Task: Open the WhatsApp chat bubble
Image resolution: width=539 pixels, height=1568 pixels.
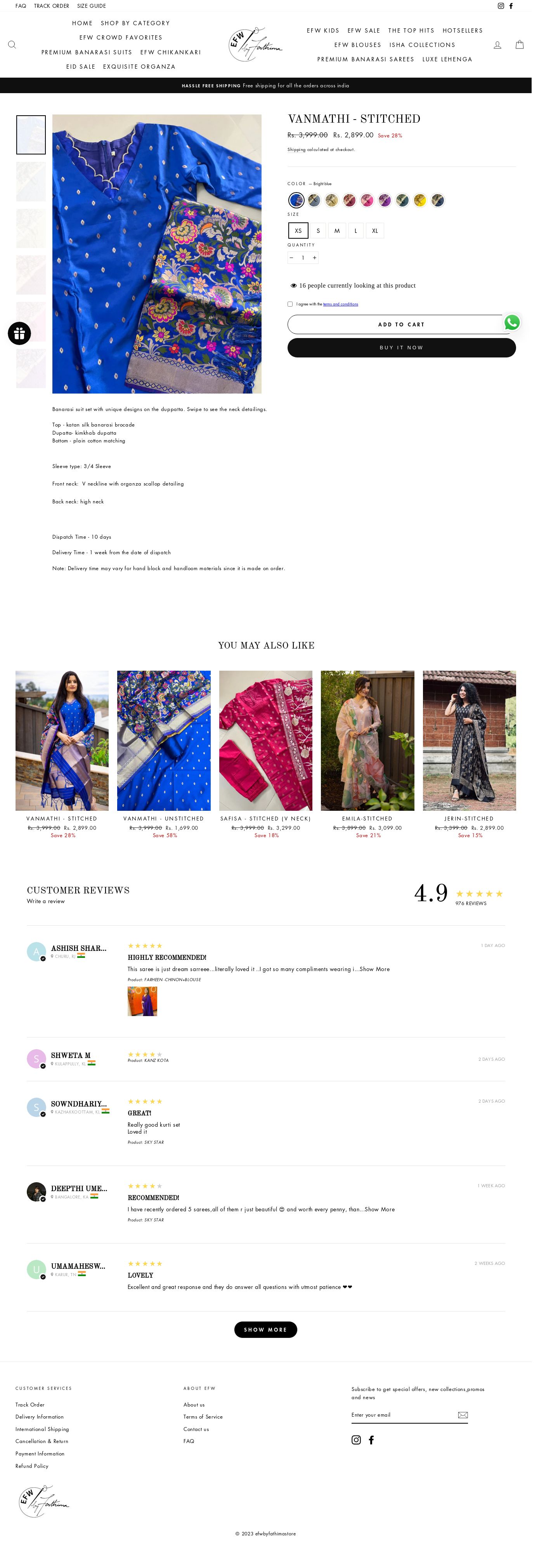Action: coord(518,326)
